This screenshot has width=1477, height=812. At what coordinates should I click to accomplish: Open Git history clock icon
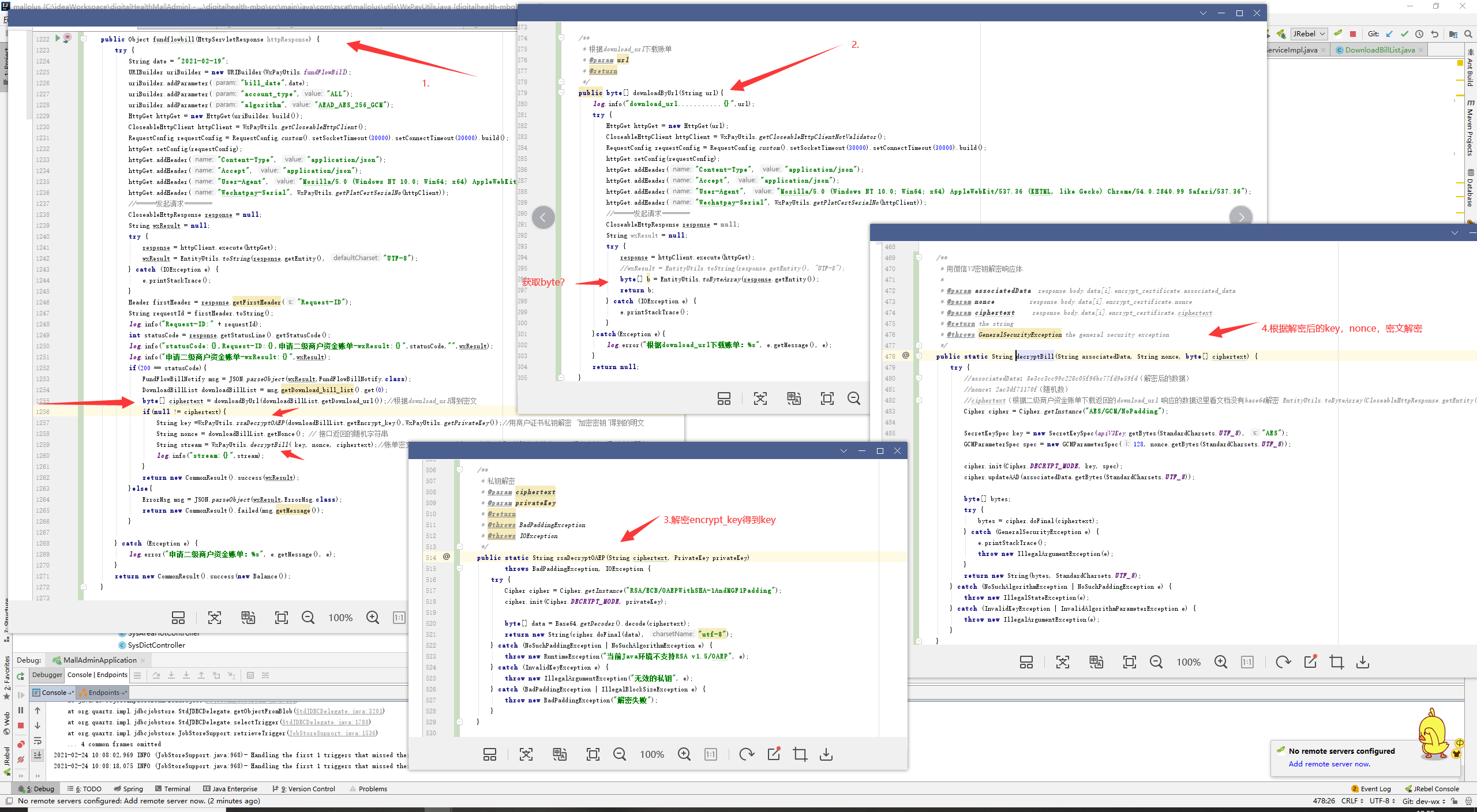pos(1419,34)
